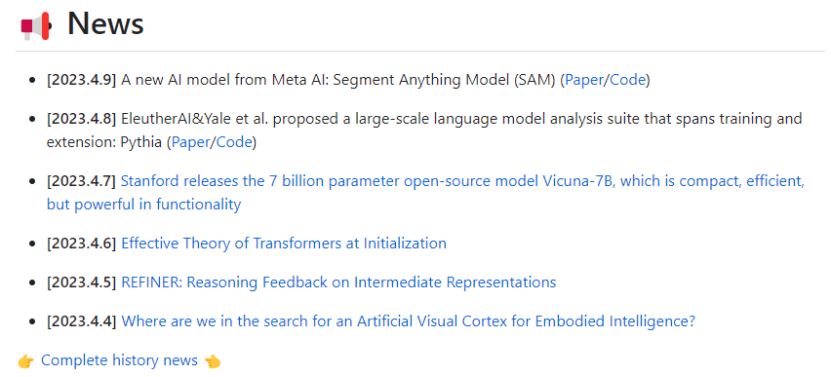The height and width of the screenshot is (377, 831).
Task: Click the [2023.4.6] date label
Action: pos(81,243)
